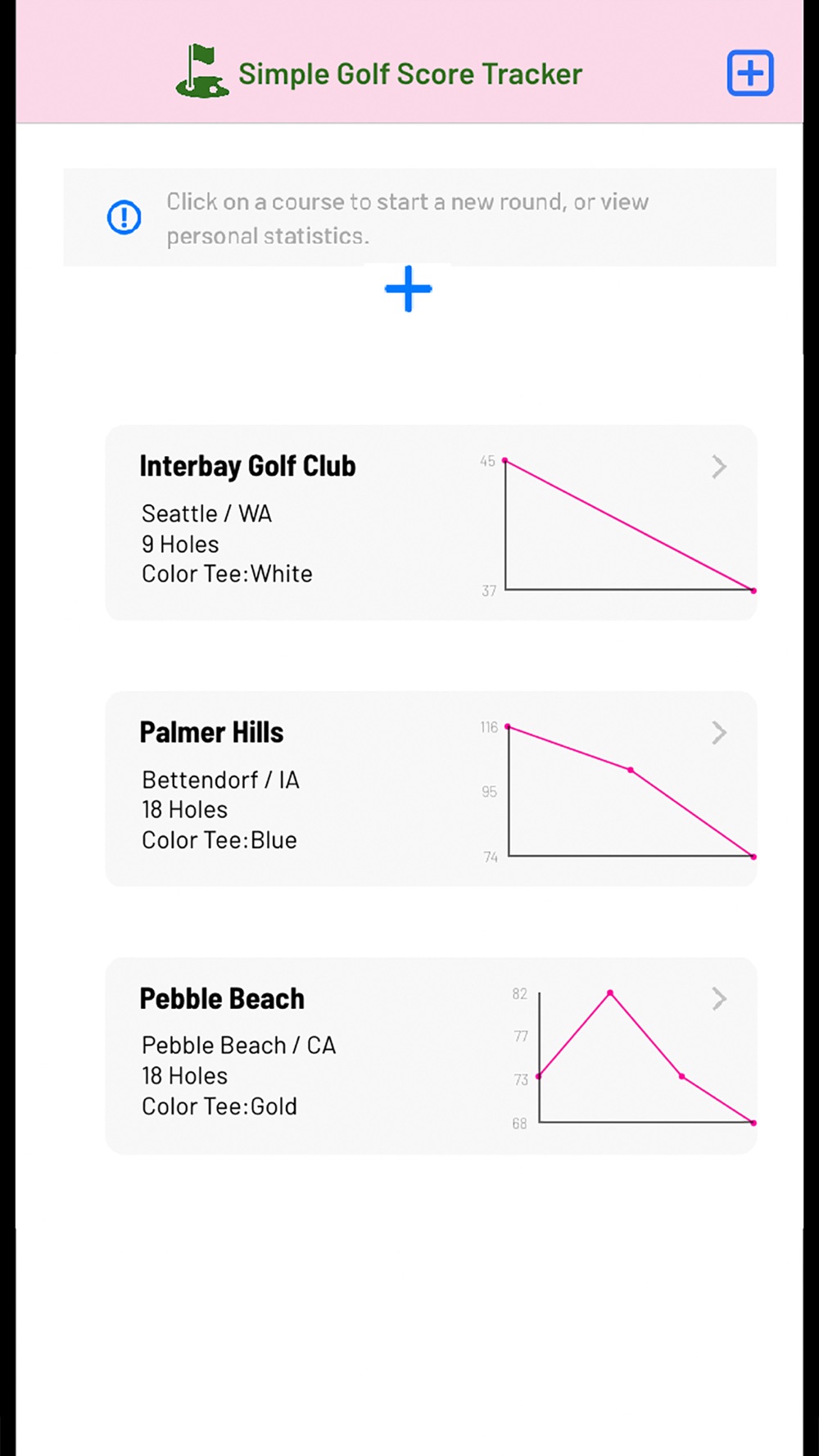Tap the boxed plus icon in header

[750, 73]
